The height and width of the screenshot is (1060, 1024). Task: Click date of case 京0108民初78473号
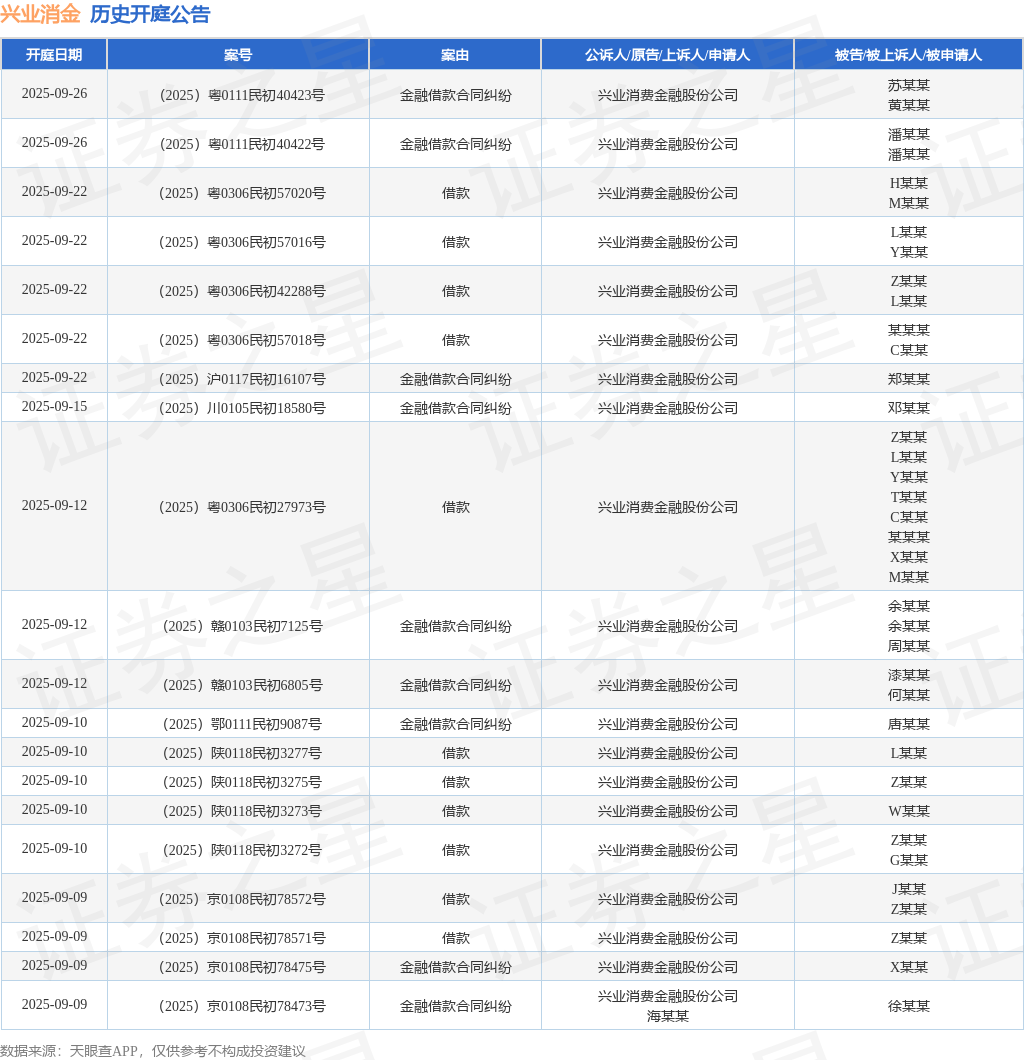coord(54,1004)
